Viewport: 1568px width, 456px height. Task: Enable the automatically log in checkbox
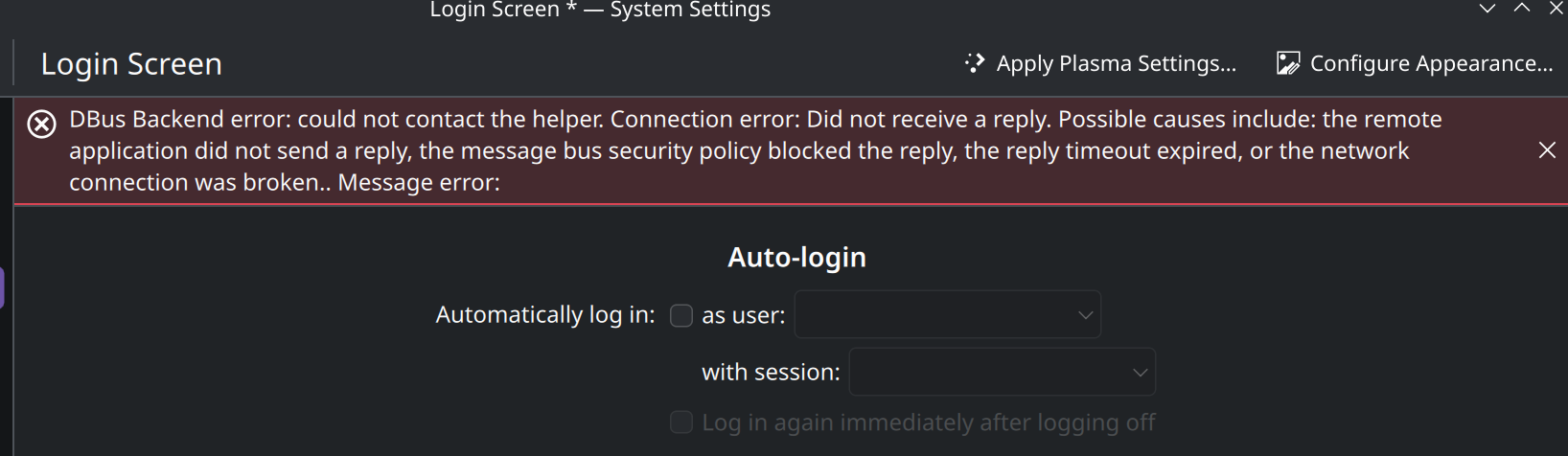pos(681,315)
